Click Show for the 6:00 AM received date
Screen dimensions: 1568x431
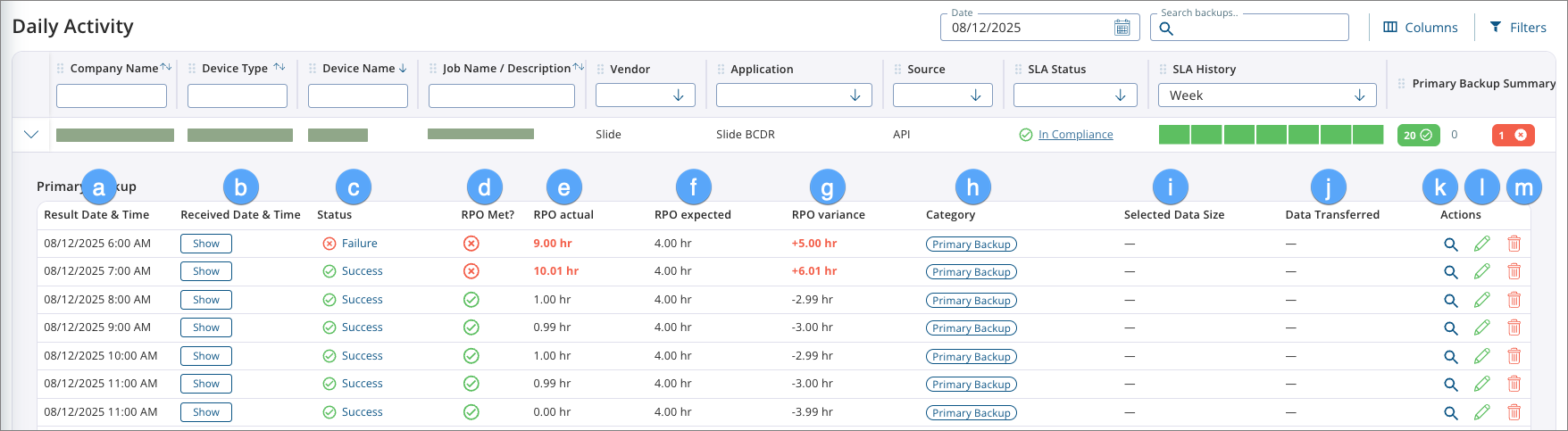pyautogui.click(x=206, y=244)
